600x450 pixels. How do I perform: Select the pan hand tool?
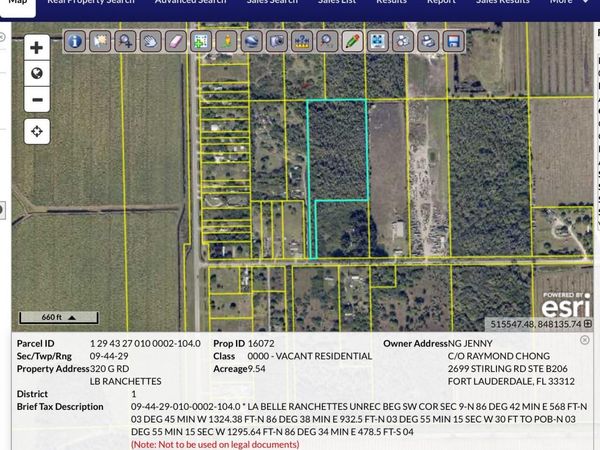tap(150, 41)
